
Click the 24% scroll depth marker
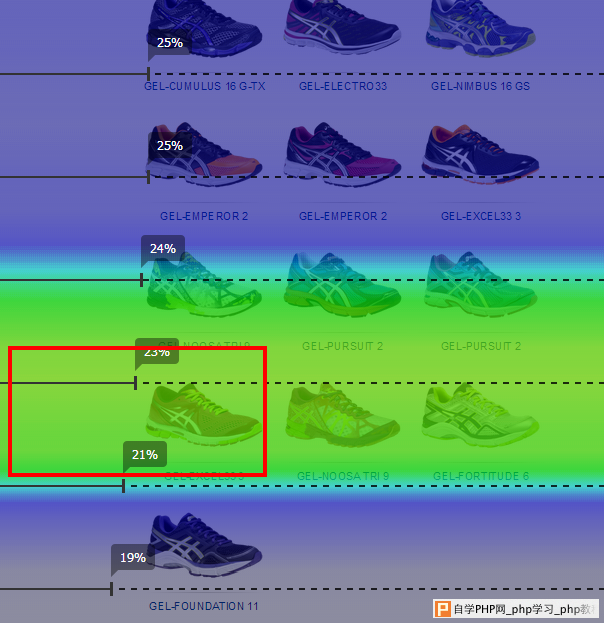point(163,248)
